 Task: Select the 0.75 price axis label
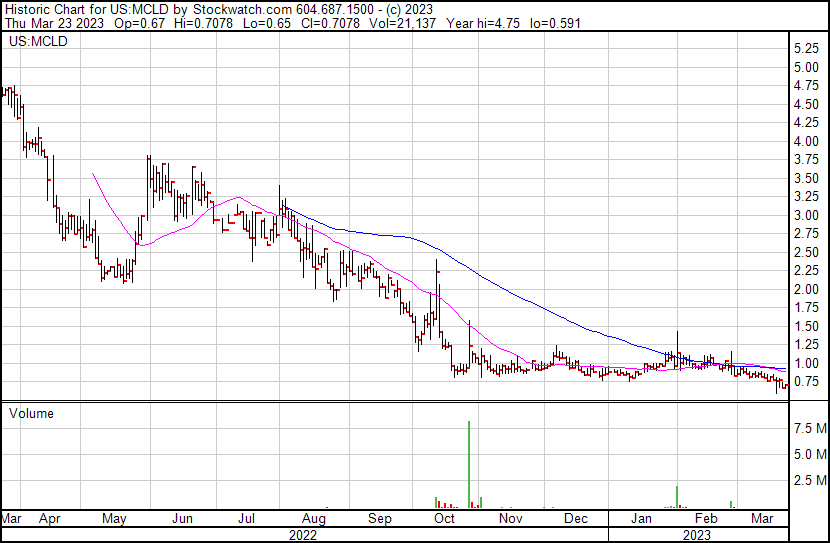806,382
